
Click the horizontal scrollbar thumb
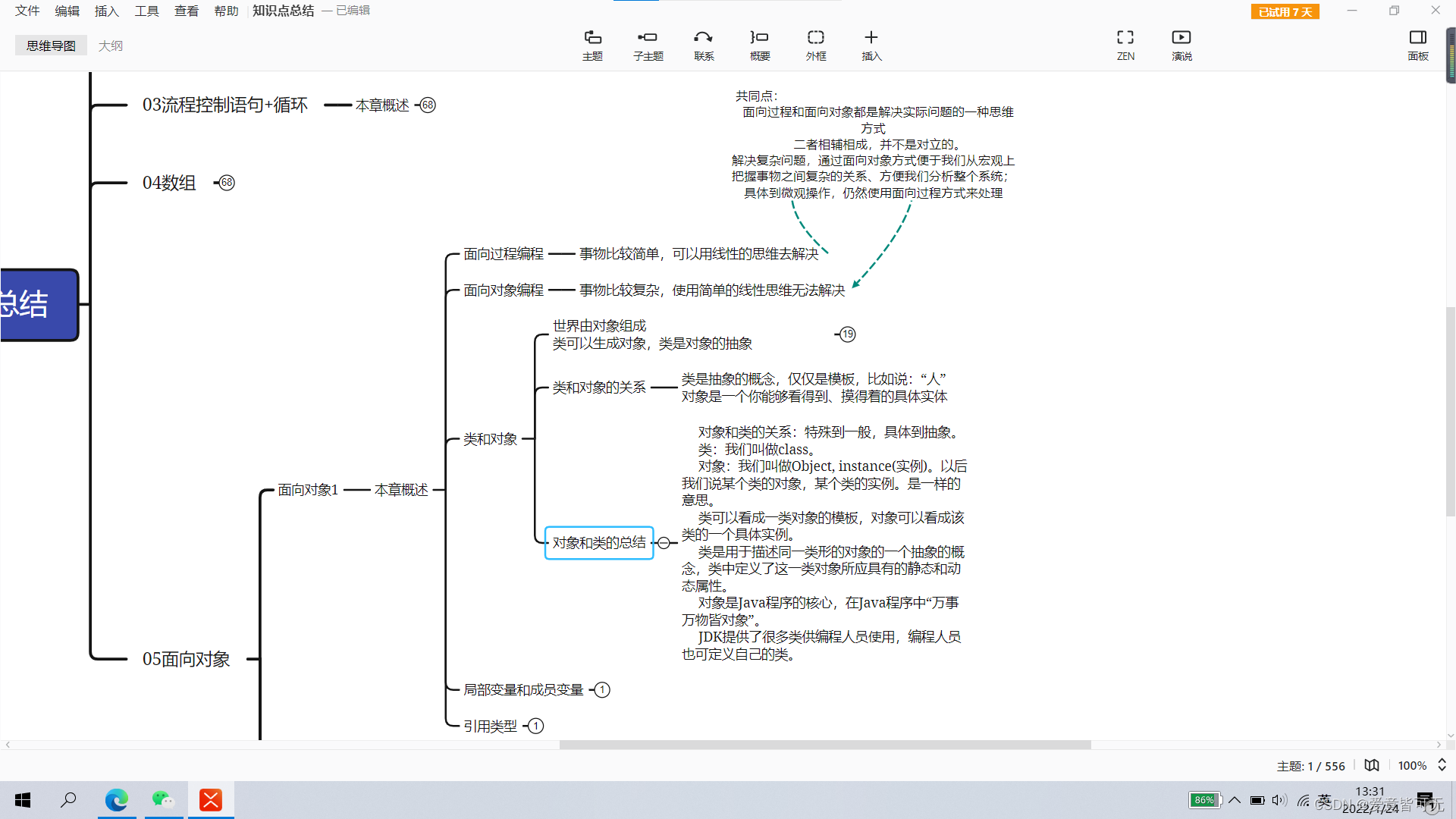(825, 745)
